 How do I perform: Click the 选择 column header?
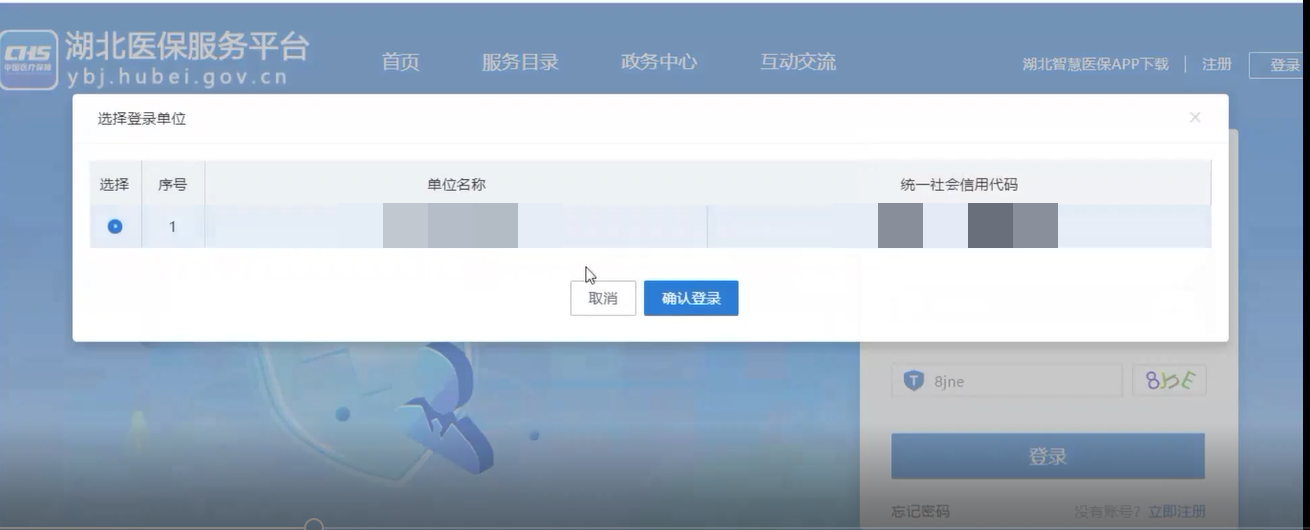(115, 184)
